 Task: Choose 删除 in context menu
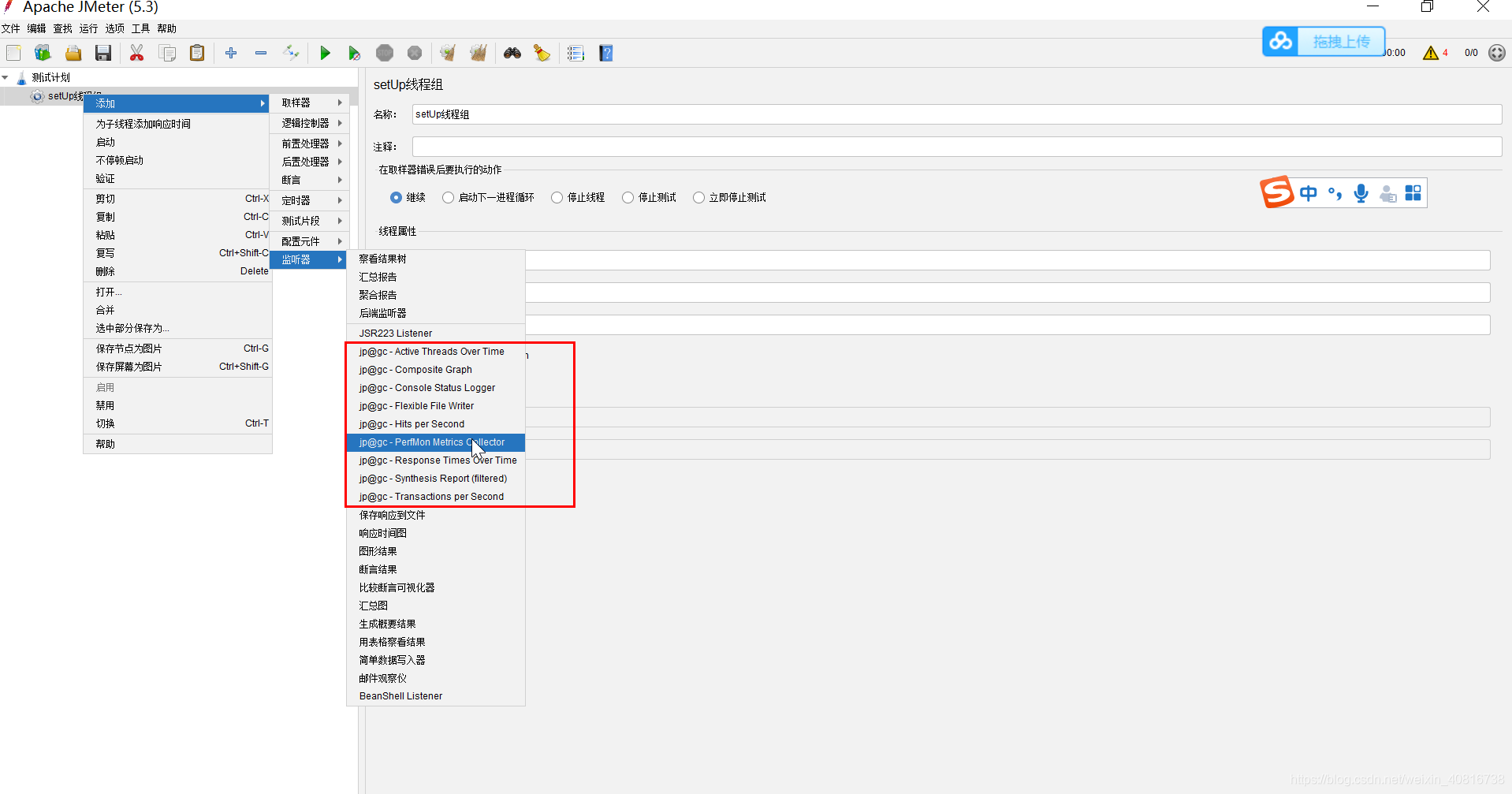coord(177,271)
